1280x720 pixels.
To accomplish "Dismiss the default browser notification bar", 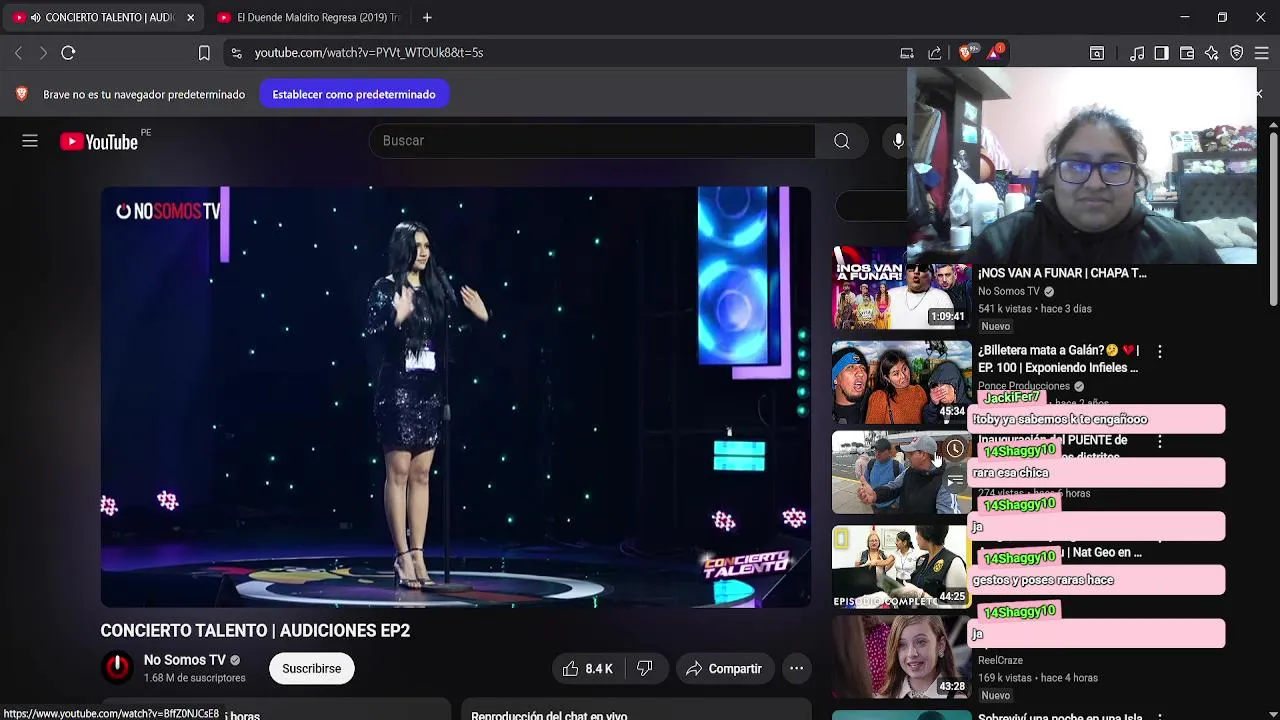I will (1258, 94).
